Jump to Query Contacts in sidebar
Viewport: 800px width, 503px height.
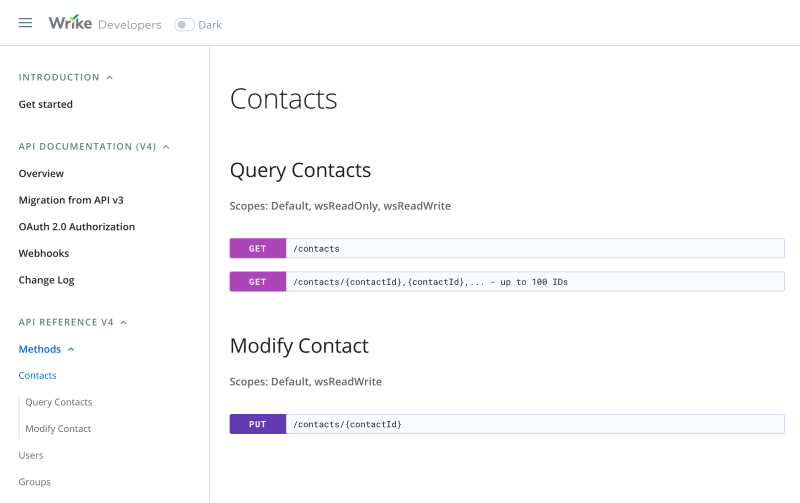pyautogui.click(x=59, y=402)
